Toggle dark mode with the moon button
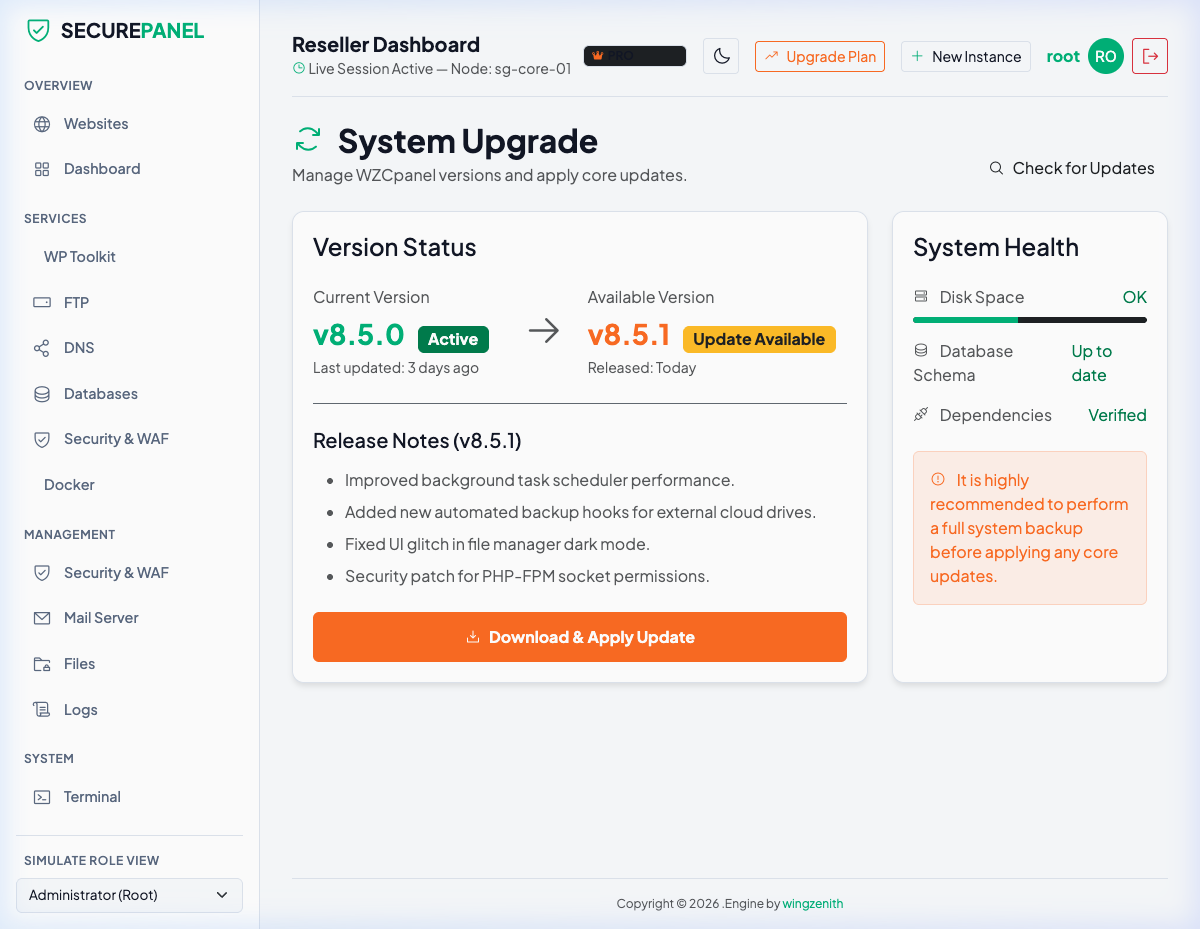1200x929 pixels. [x=721, y=56]
